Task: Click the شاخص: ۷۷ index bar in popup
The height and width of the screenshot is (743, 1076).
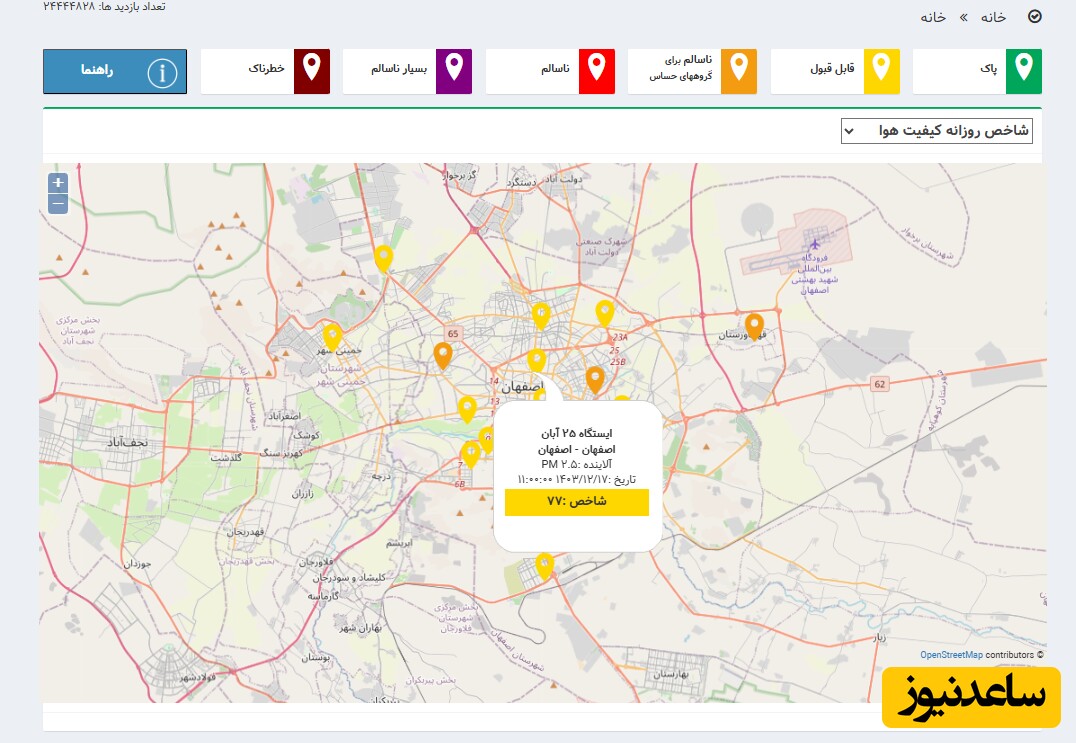Action: (x=576, y=502)
